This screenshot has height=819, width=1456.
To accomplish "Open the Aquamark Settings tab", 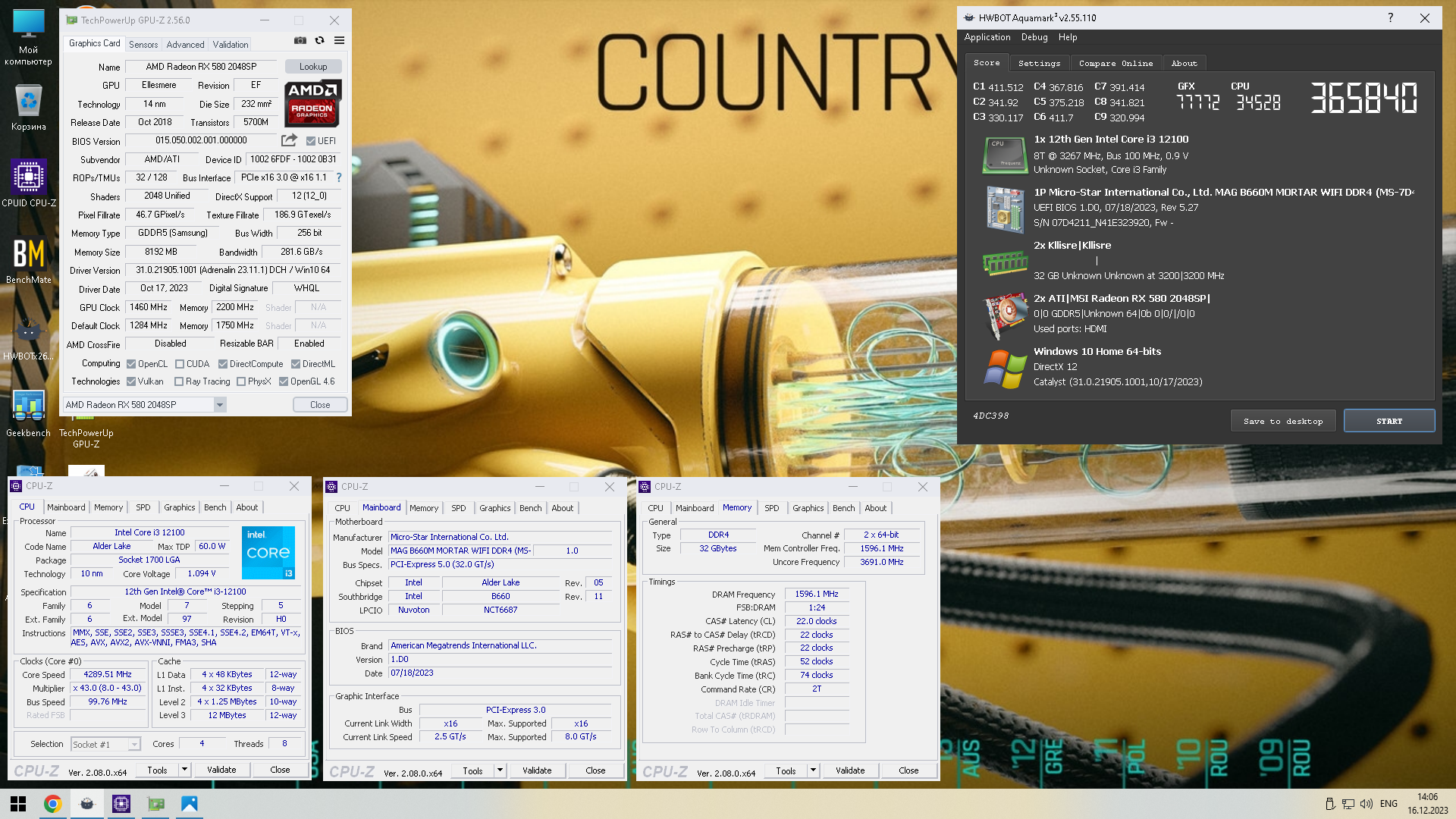I will click(1040, 64).
